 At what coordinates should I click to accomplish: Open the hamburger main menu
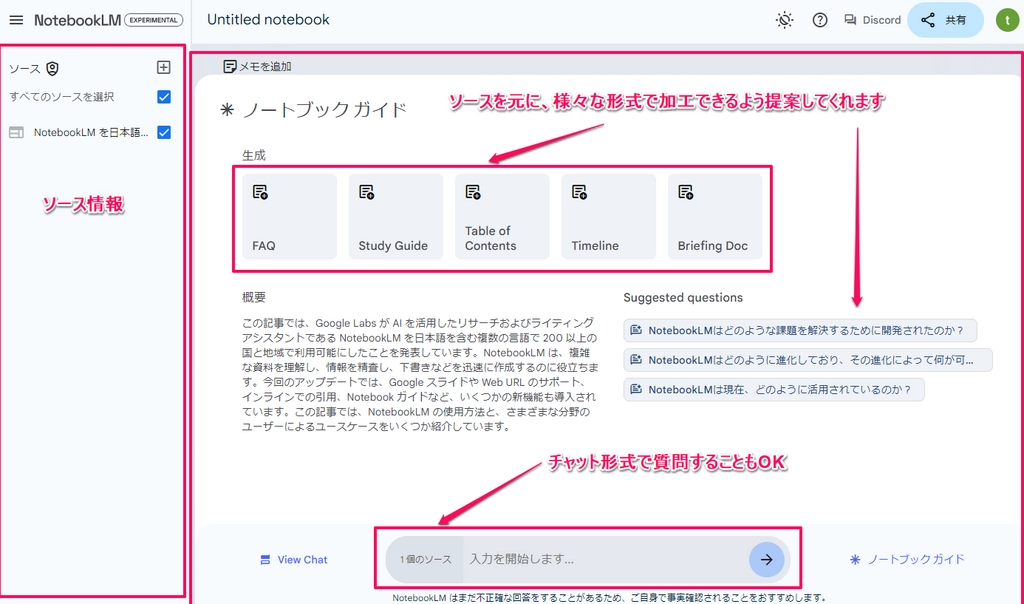[x=16, y=20]
